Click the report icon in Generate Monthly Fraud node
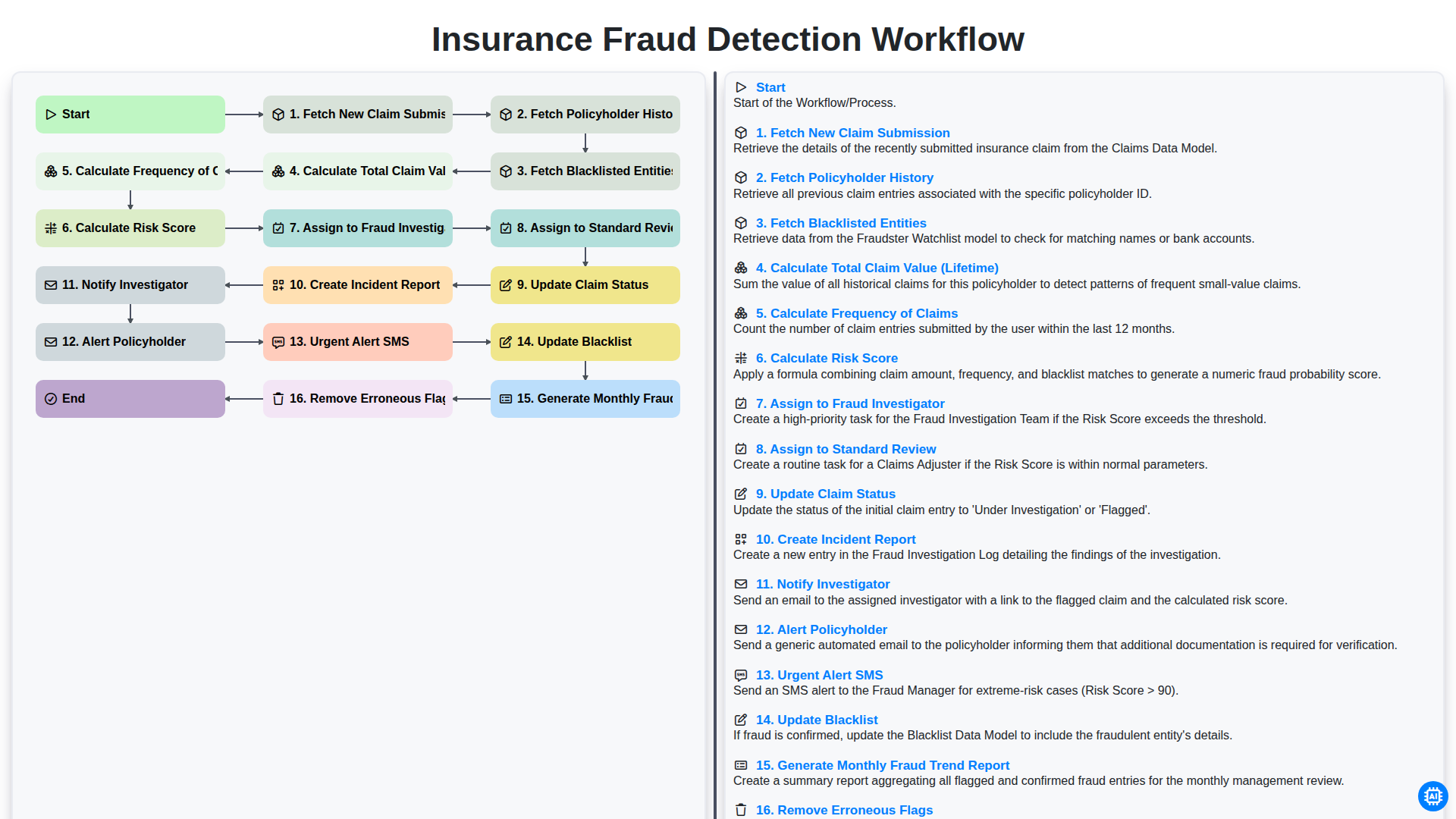 [506, 399]
